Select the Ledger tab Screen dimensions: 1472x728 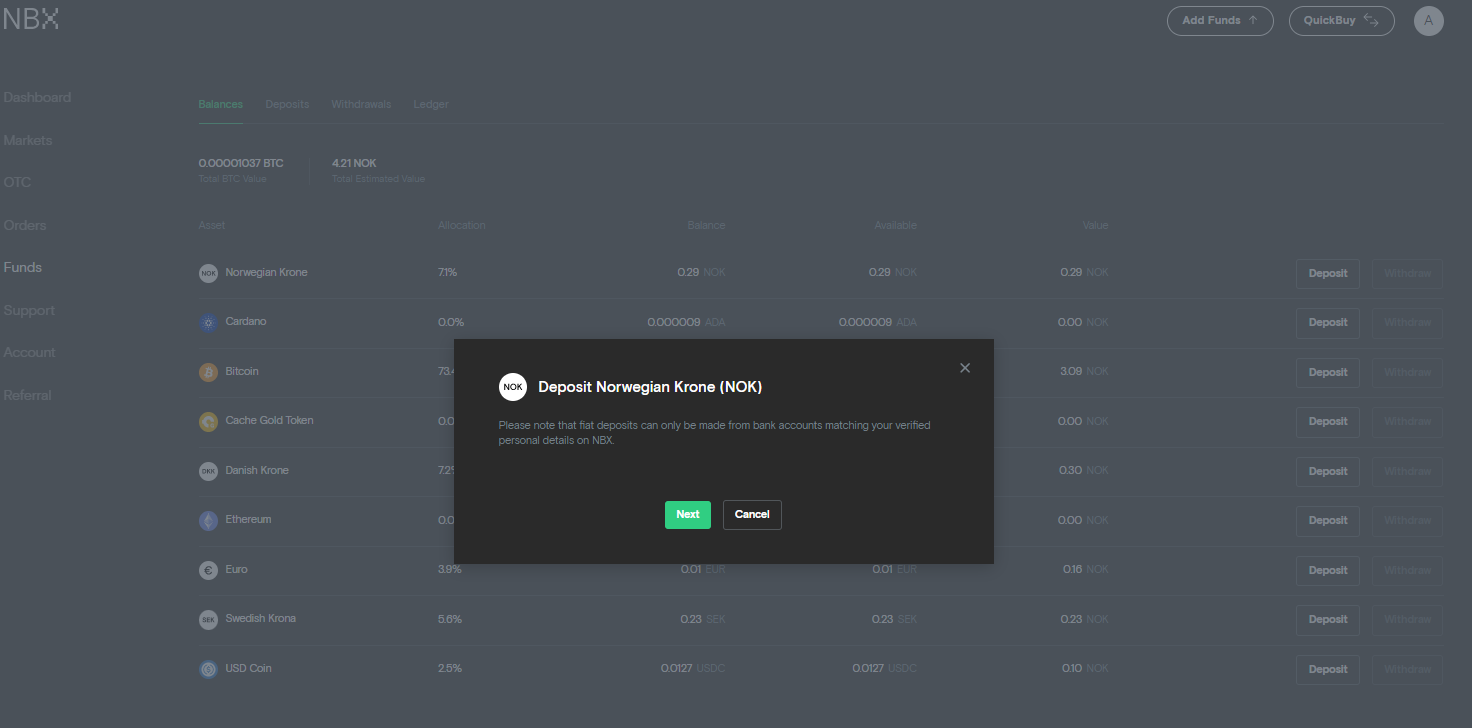(x=431, y=104)
